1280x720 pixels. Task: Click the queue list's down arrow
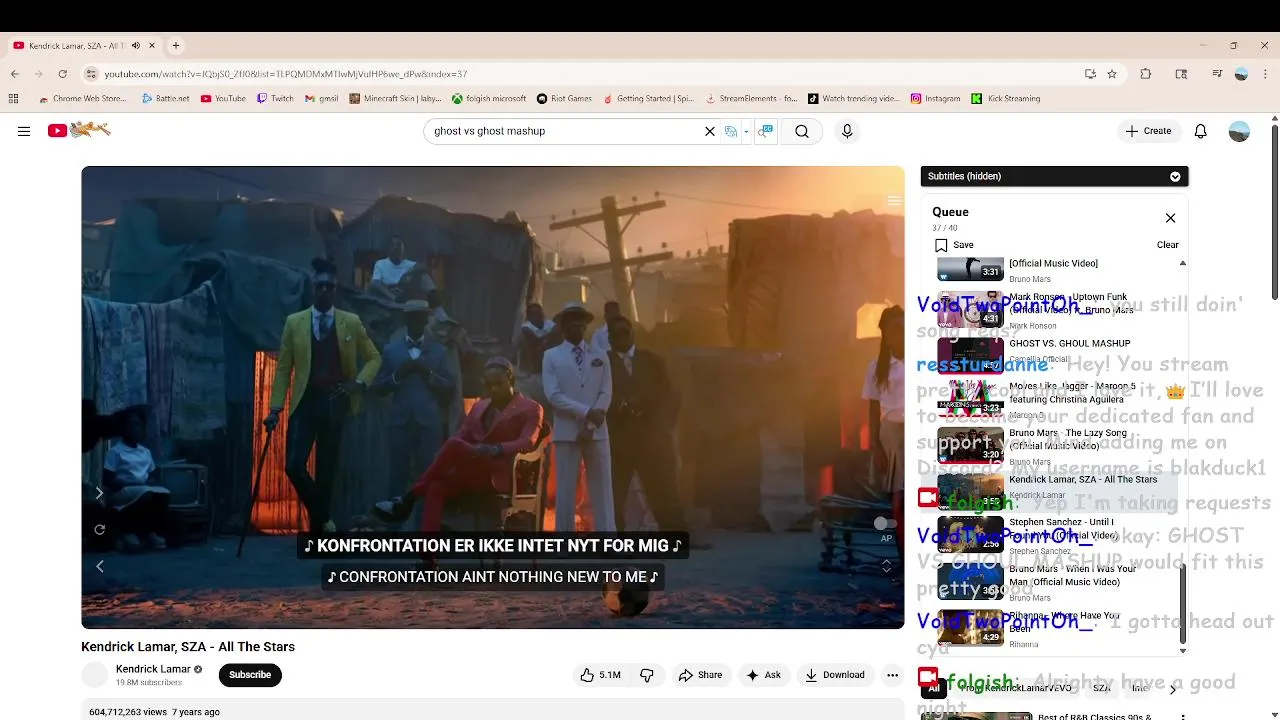[1183, 651]
